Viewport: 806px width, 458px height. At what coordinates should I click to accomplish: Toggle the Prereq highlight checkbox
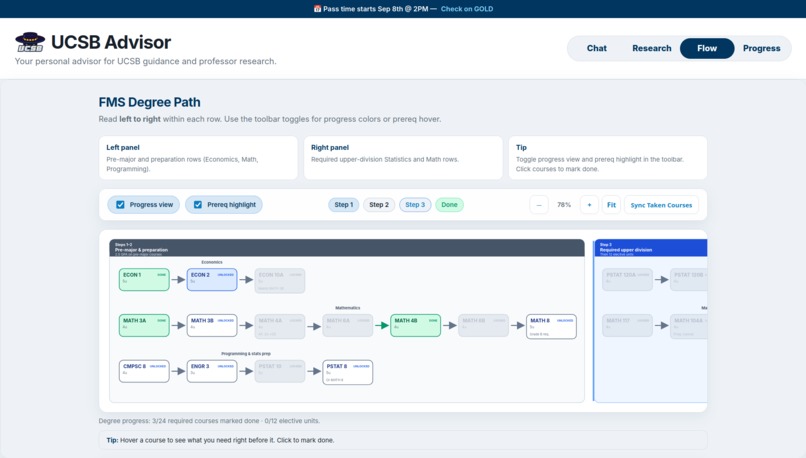coord(198,205)
